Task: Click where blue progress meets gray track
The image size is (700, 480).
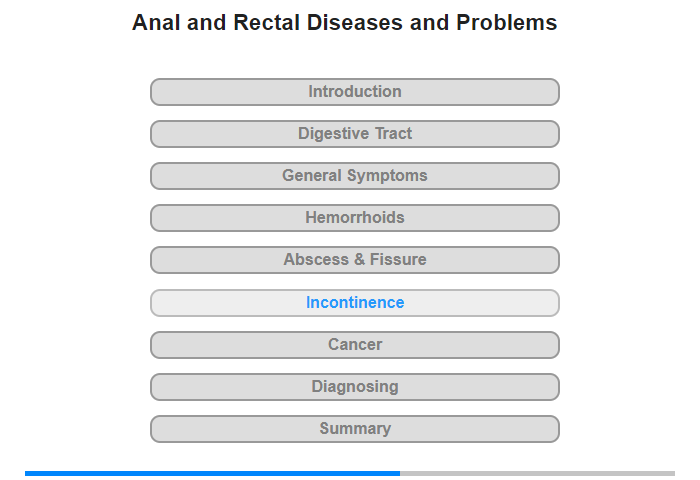Action: [x=400, y=473]
